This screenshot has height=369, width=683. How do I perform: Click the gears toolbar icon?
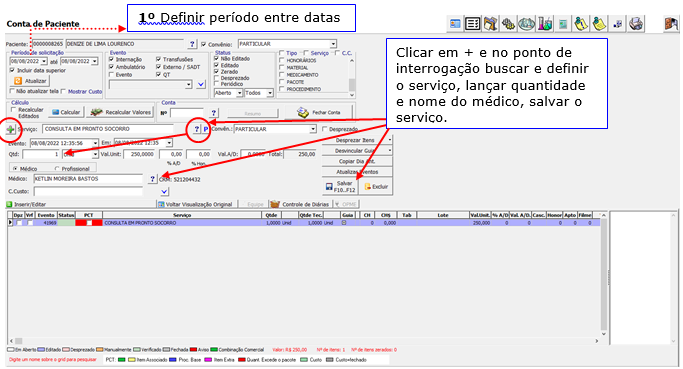pyautogui.click(x=508, y=24)
